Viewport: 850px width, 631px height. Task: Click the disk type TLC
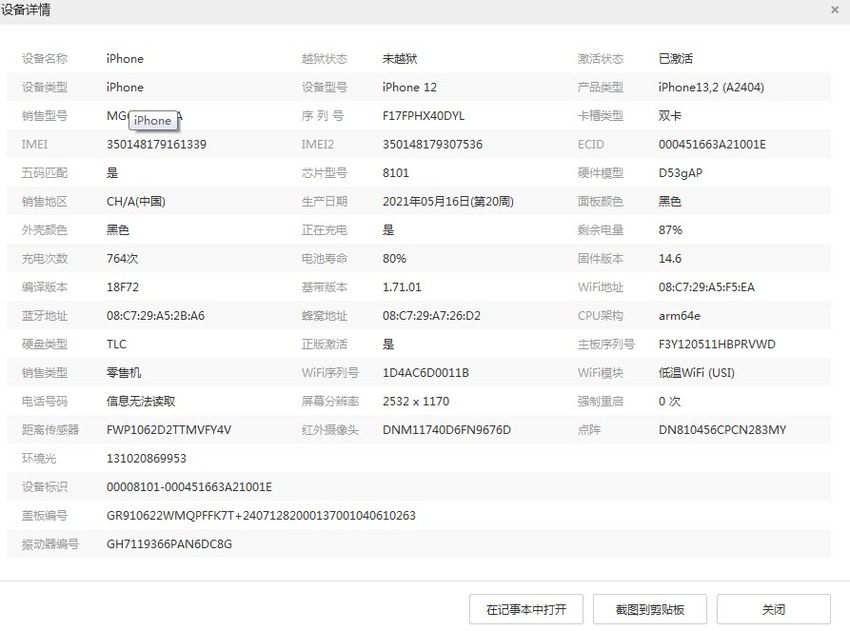coord(117,344)
